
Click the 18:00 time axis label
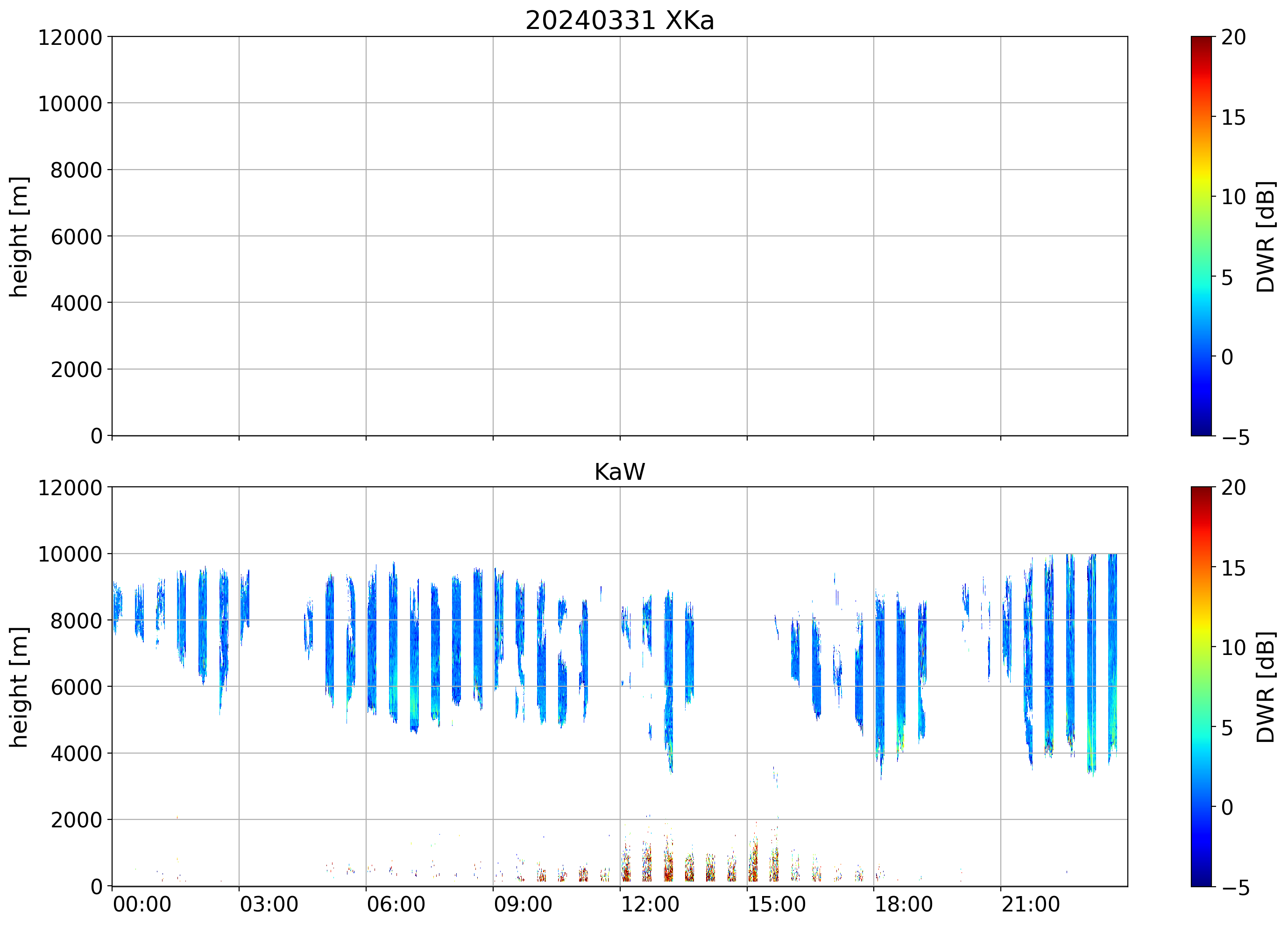point(903,904)
